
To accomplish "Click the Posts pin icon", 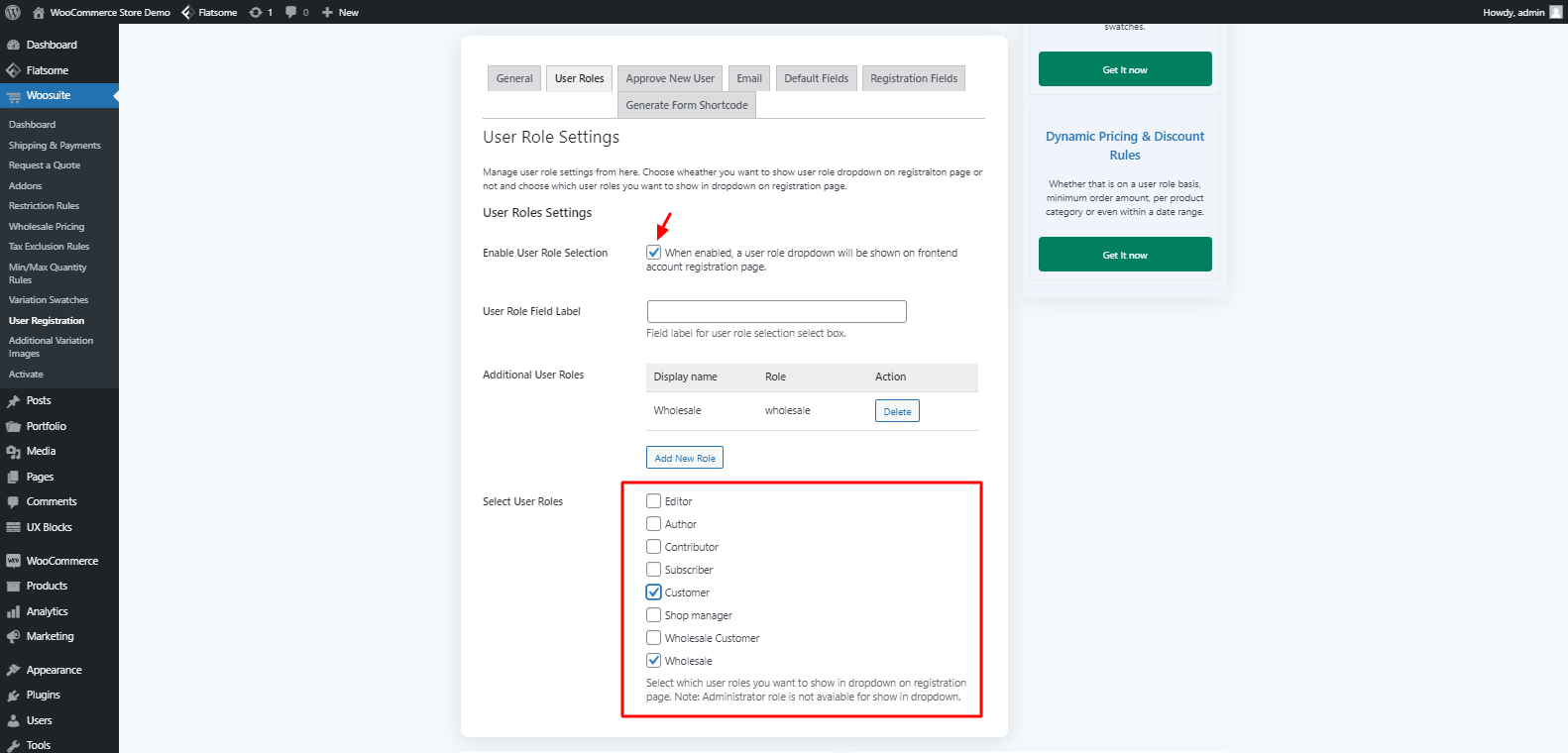I will coord(13,400).
